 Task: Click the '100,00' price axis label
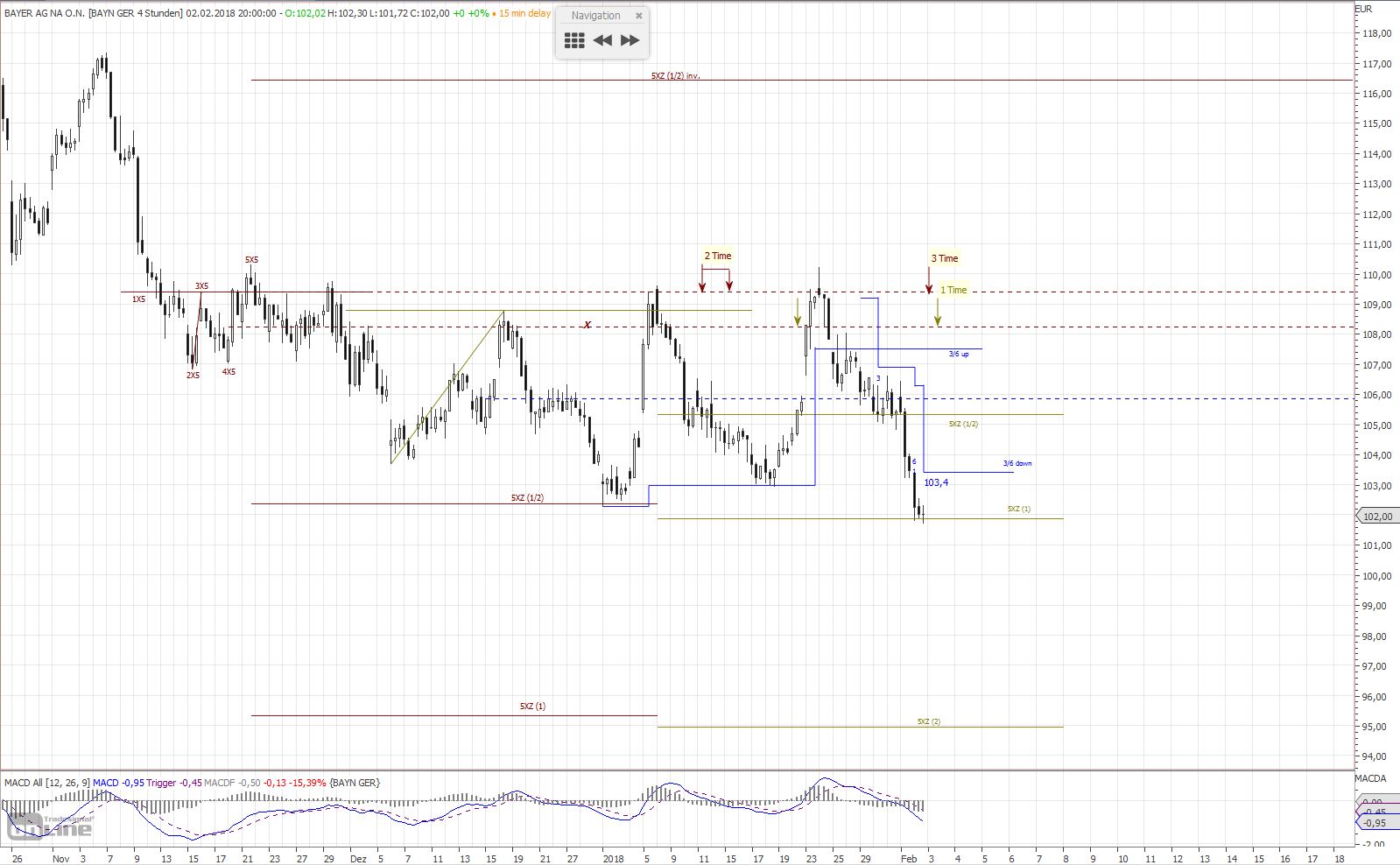point(1377,576)
